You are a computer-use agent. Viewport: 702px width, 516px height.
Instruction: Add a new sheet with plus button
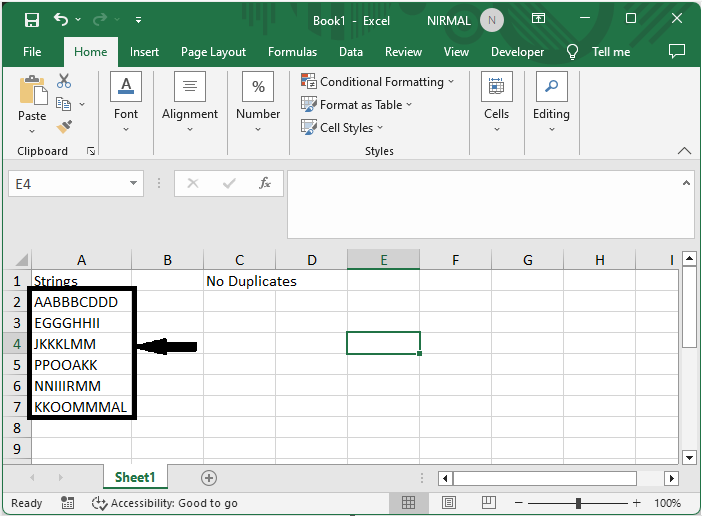pyautogui.click(x=209, y=478)
